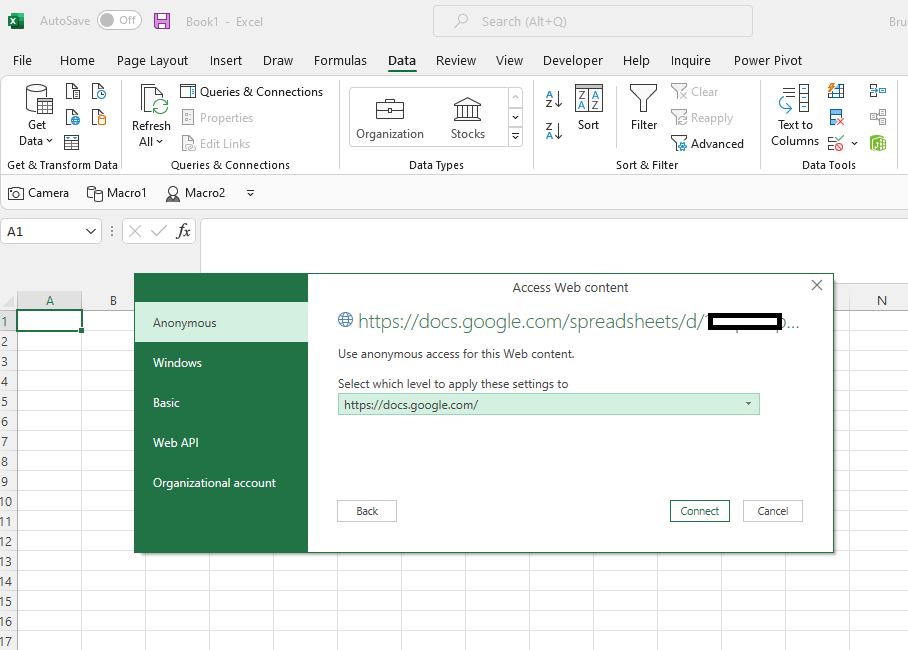Screen dimensions: 908x650
Task: Select the Stocks data type
Action: tap(467, 118)
